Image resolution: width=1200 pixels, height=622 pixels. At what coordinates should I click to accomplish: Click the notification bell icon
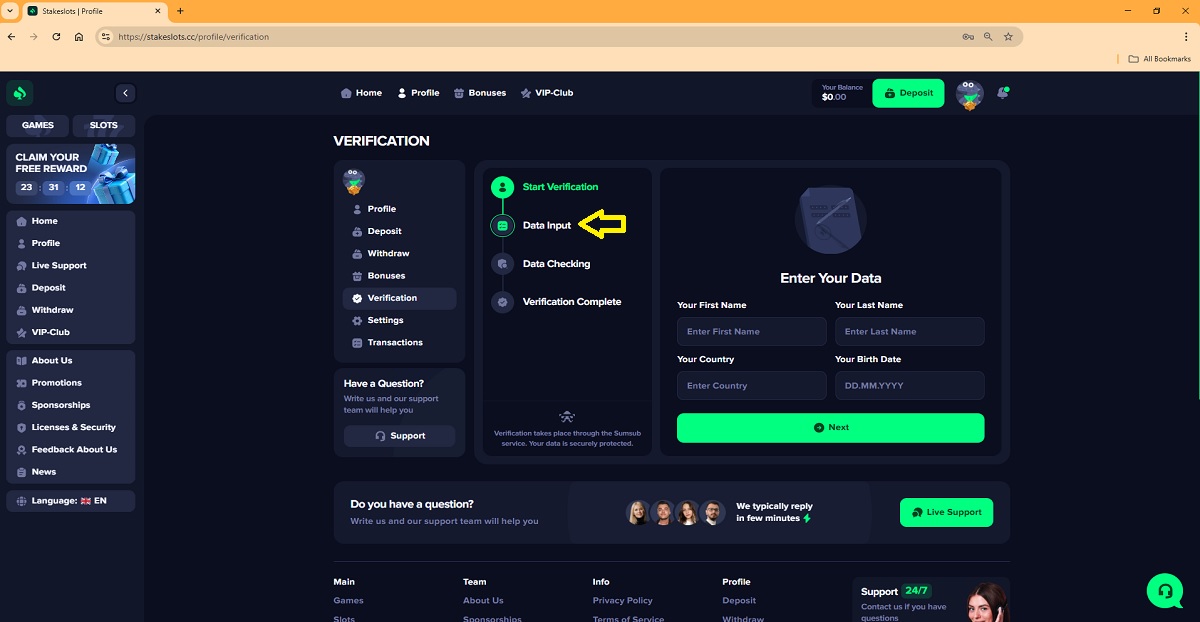1002,93
